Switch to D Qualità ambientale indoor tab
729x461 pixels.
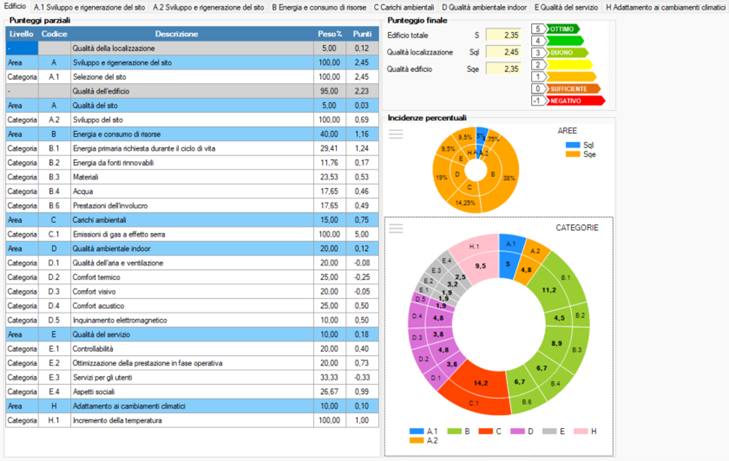click(484, 7)
